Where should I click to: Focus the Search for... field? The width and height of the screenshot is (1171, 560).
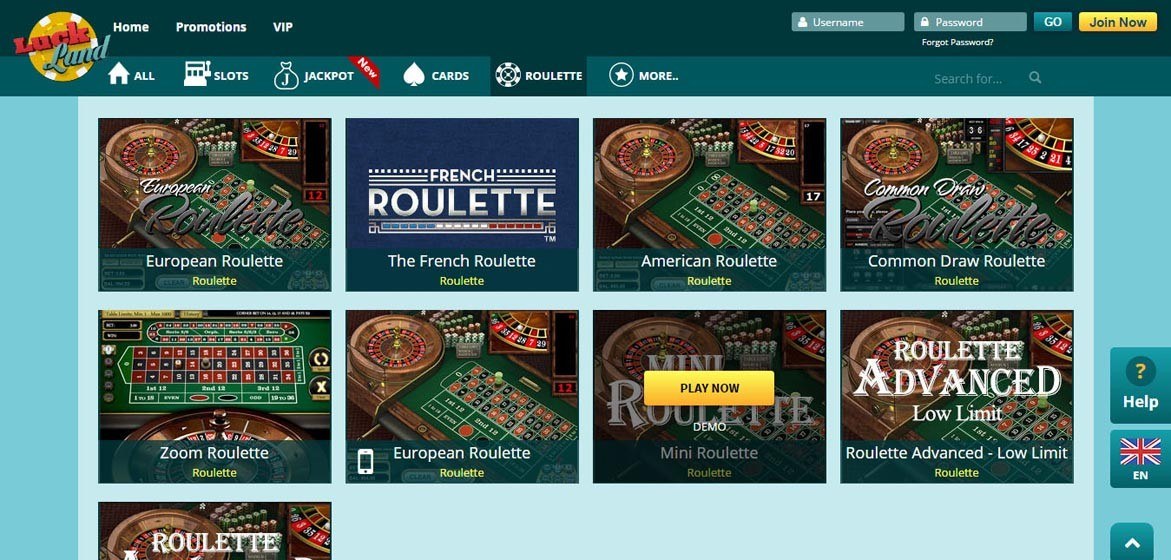(978, 78)
